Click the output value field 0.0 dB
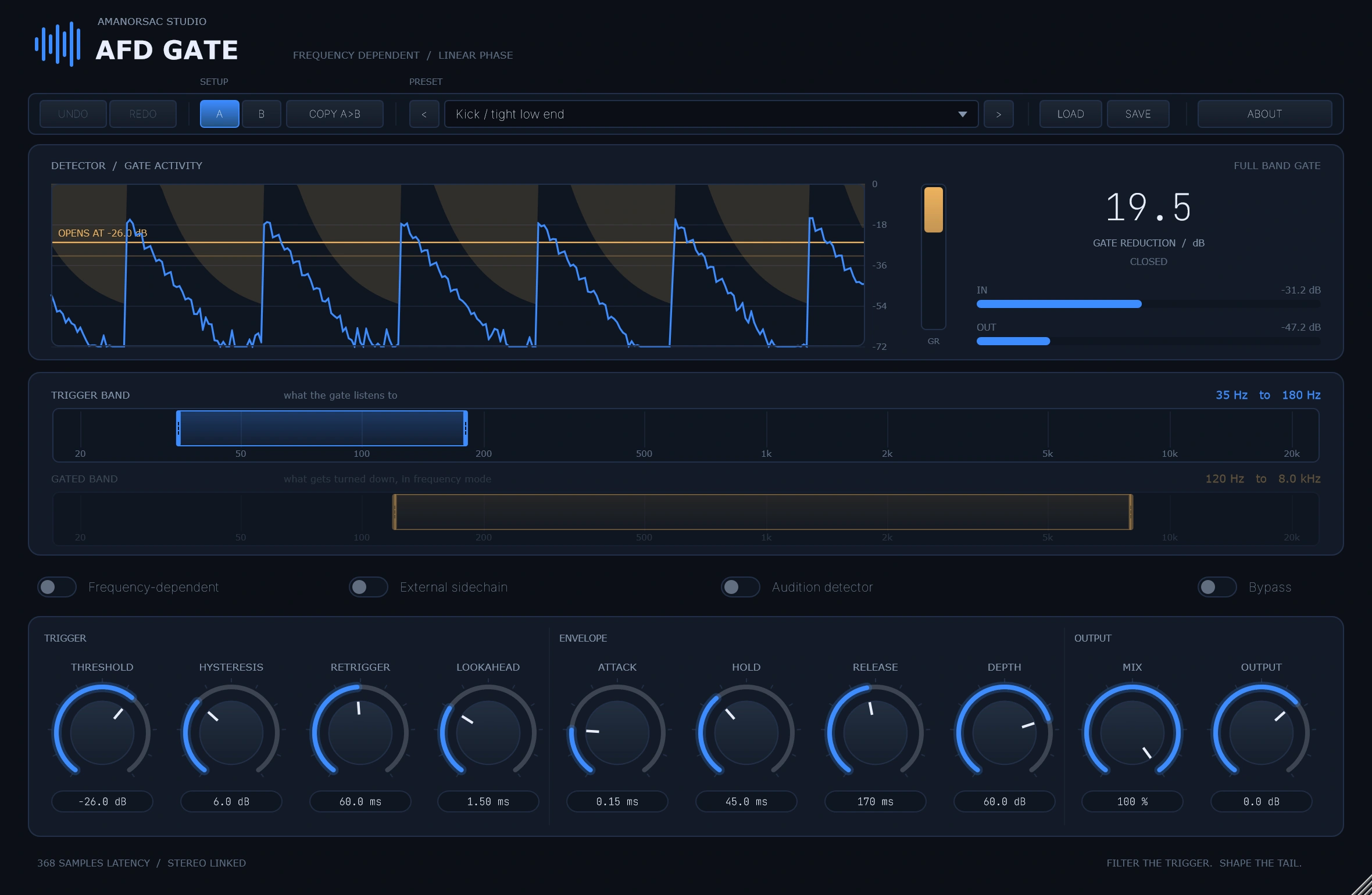The image size is (1372, 895). [x=1262, y=801]
